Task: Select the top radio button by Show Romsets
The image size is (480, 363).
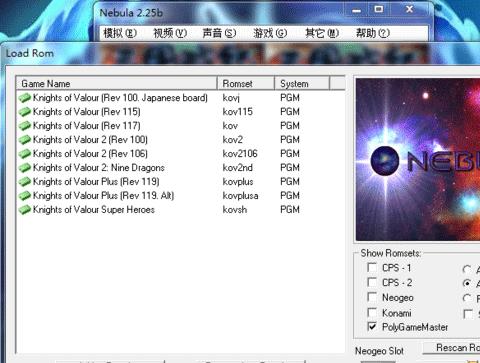Action: point(467,269)
